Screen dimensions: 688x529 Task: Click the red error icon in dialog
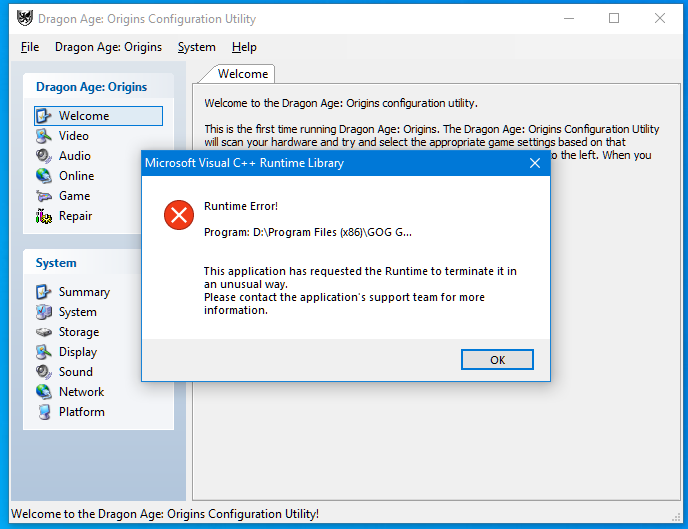point(179,215)
